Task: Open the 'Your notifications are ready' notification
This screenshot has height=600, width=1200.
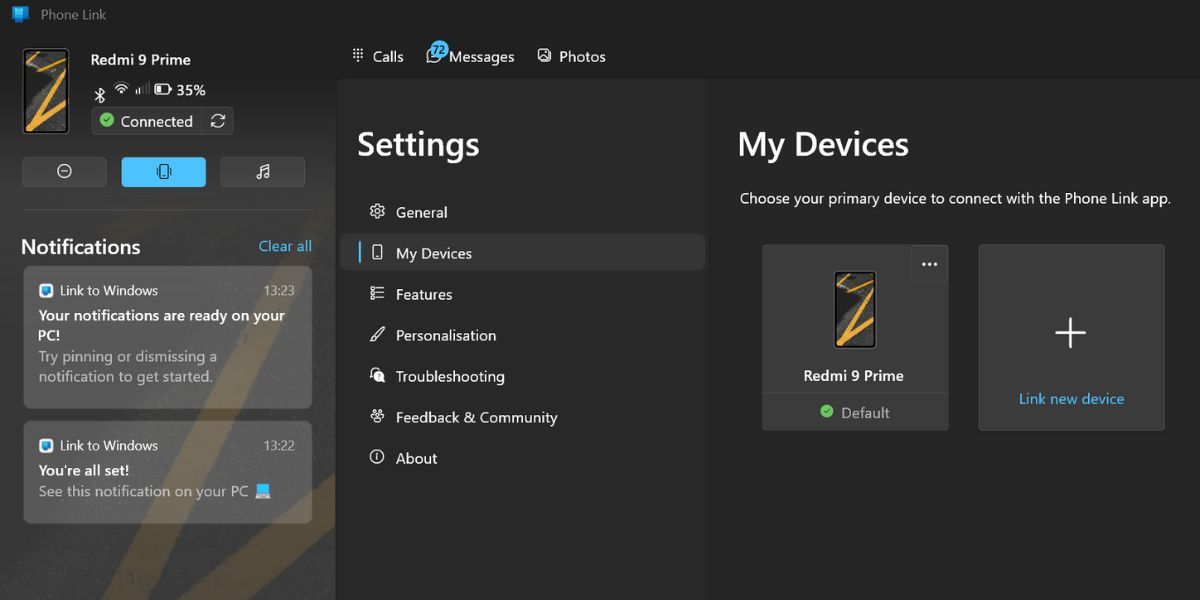Action: pos(167,336)
